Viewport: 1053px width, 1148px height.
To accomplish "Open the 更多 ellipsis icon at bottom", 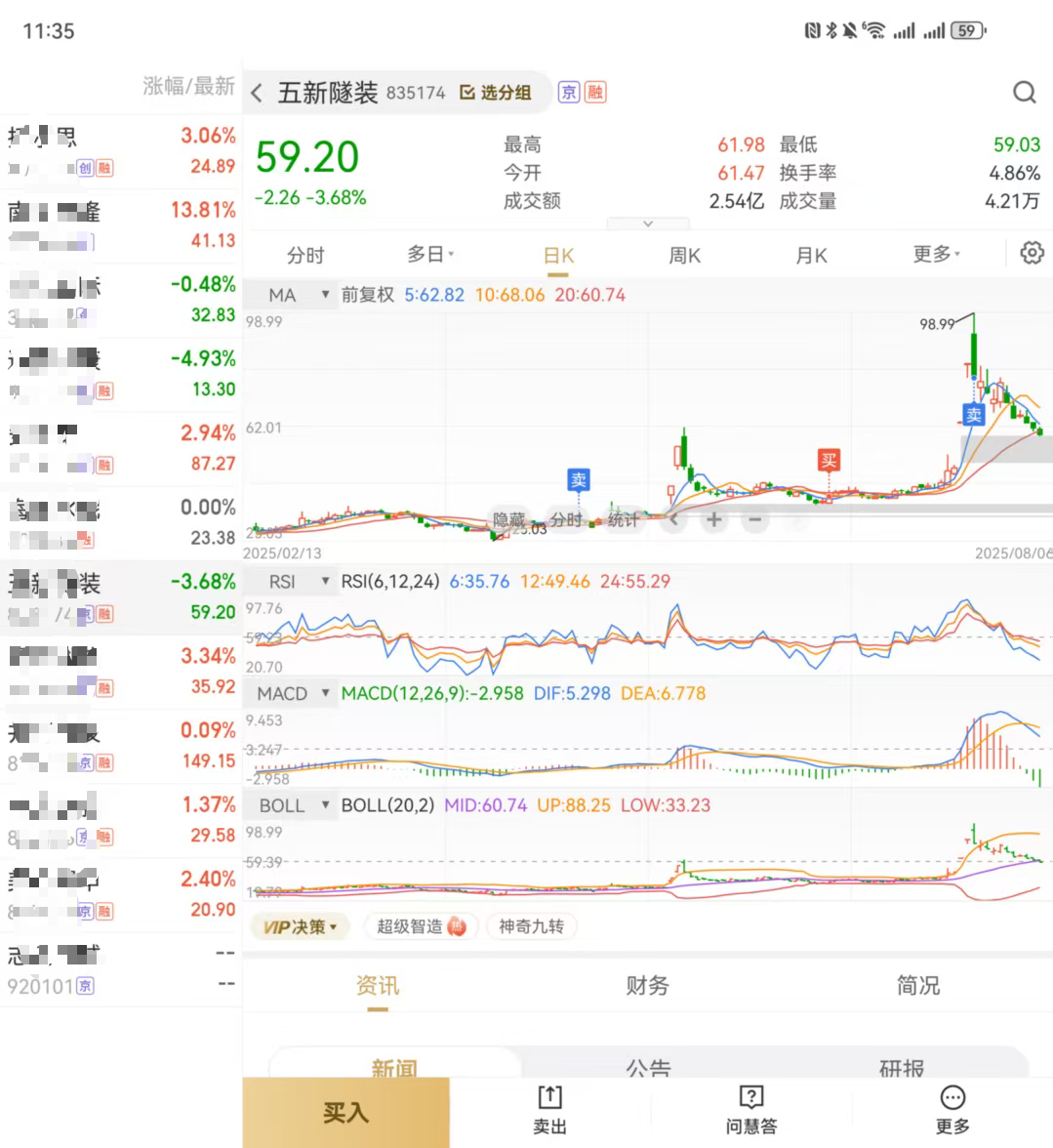I will point(952,1111).
